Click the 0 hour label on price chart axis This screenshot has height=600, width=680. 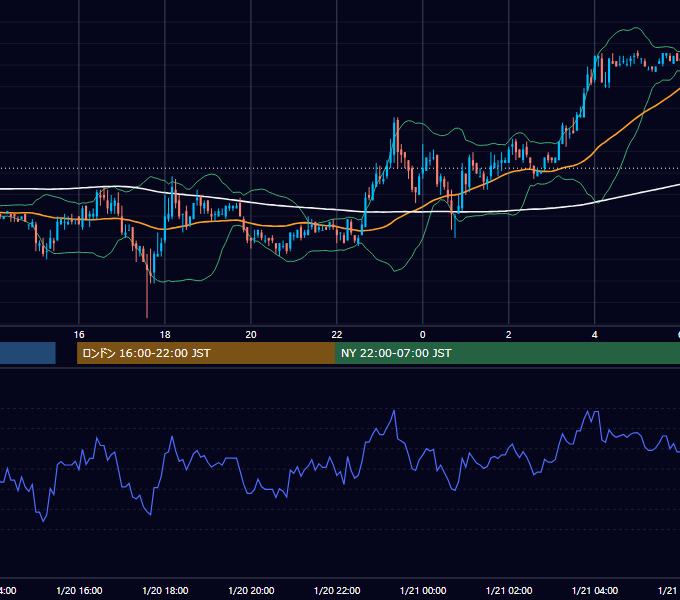tap(422, 335)
